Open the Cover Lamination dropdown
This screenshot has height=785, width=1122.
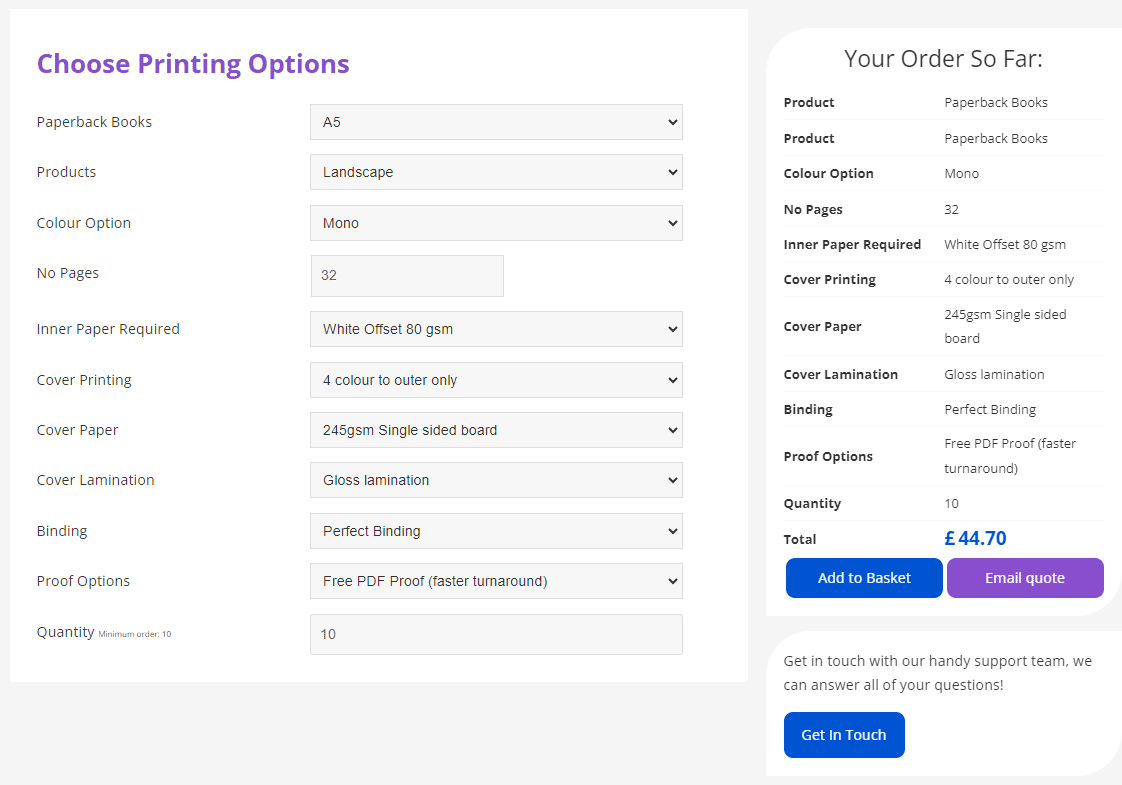(496, 480)
